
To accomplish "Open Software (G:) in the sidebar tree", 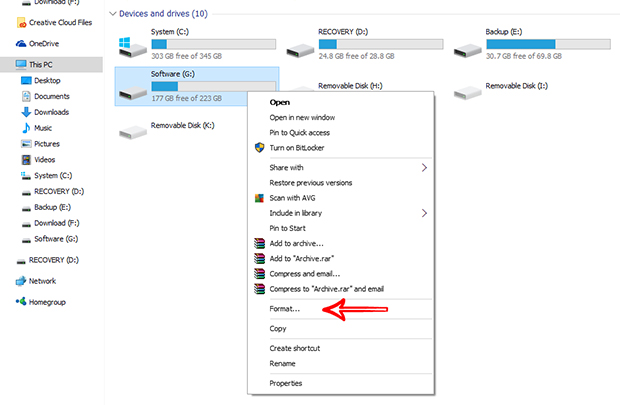I will [x=56, y=239].
